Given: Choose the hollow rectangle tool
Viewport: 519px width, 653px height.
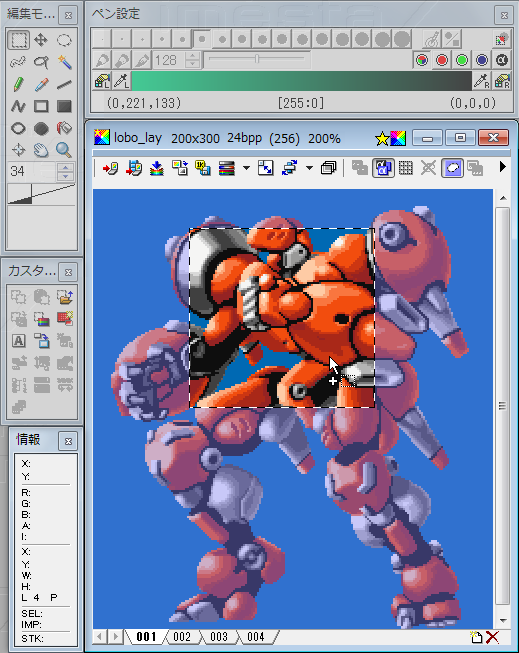Looking at the screenshot, I should coord(41,106).
